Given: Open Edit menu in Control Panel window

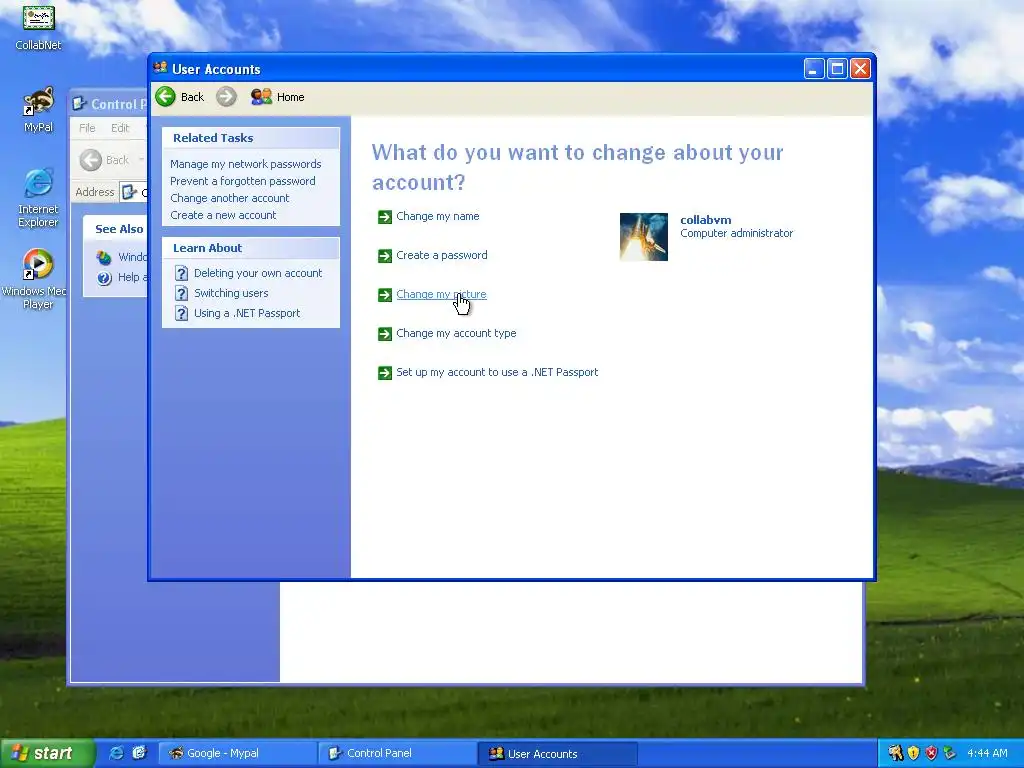Looking at the screenshot, I should 120,128.
